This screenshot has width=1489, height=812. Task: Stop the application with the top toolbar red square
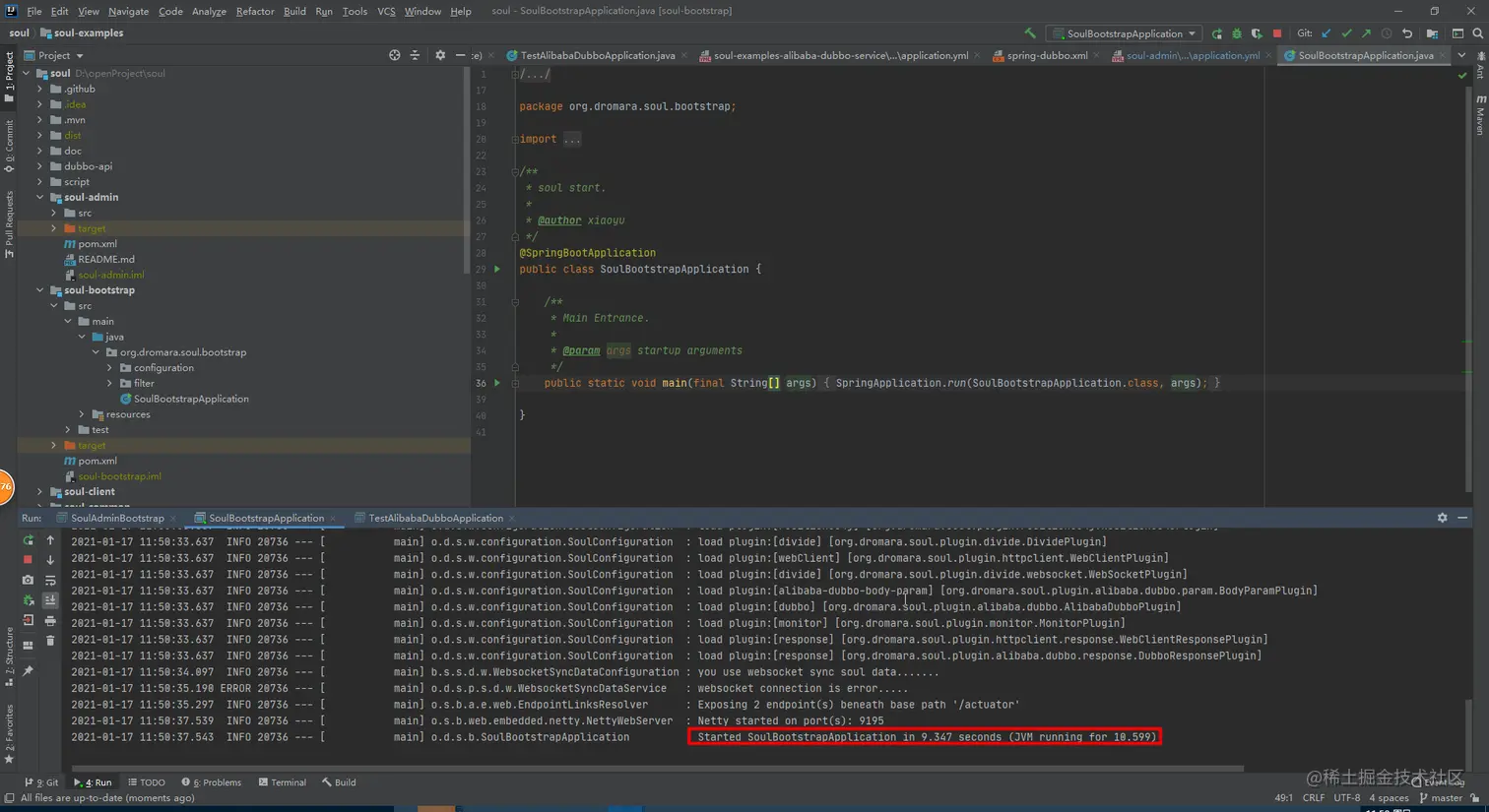coord(1277,33)
